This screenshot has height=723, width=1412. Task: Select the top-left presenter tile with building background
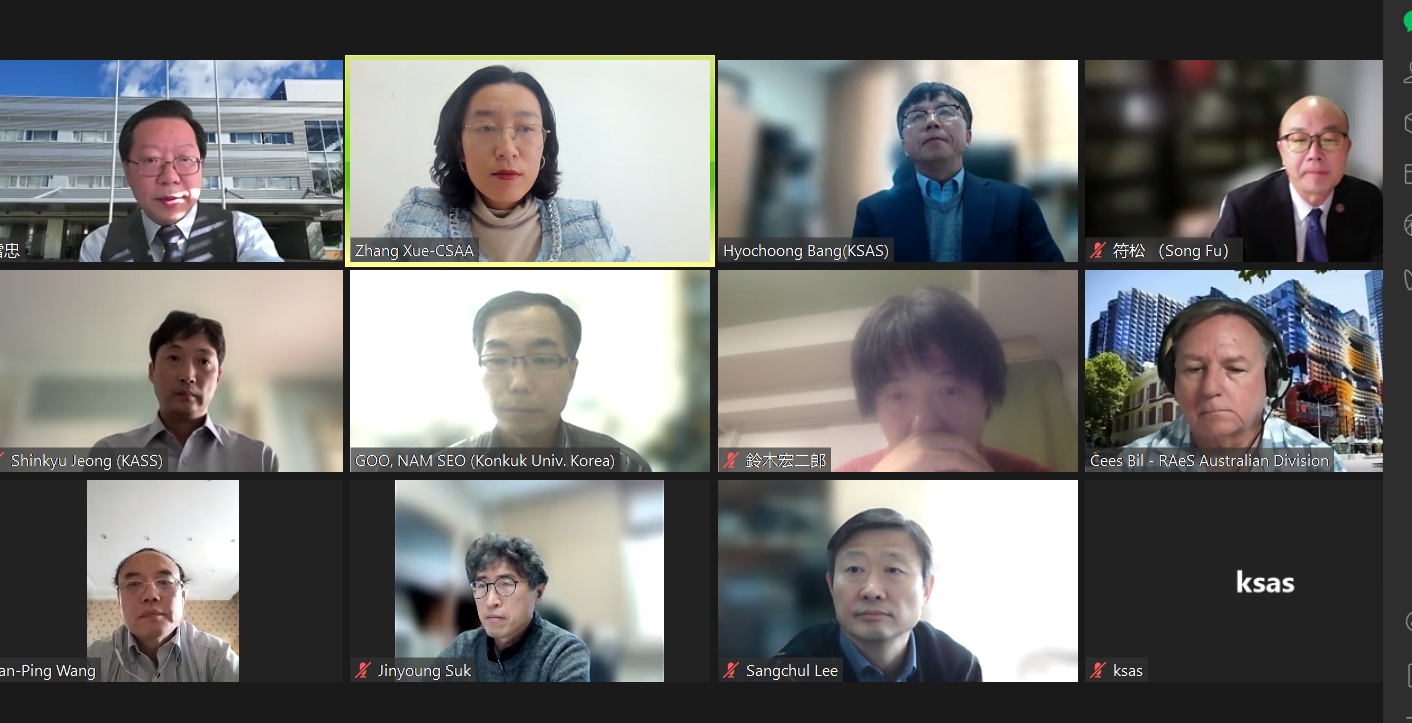[171, 161]
